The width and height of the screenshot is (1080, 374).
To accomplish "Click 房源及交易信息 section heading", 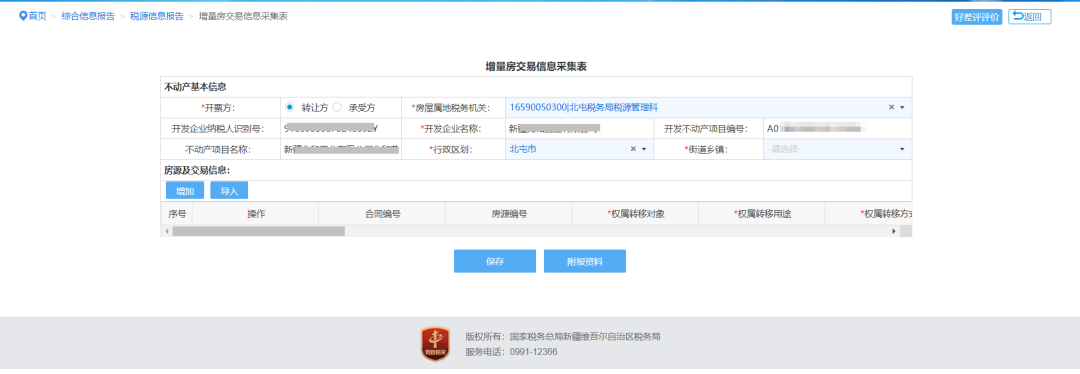I will [x=197, y=170].
